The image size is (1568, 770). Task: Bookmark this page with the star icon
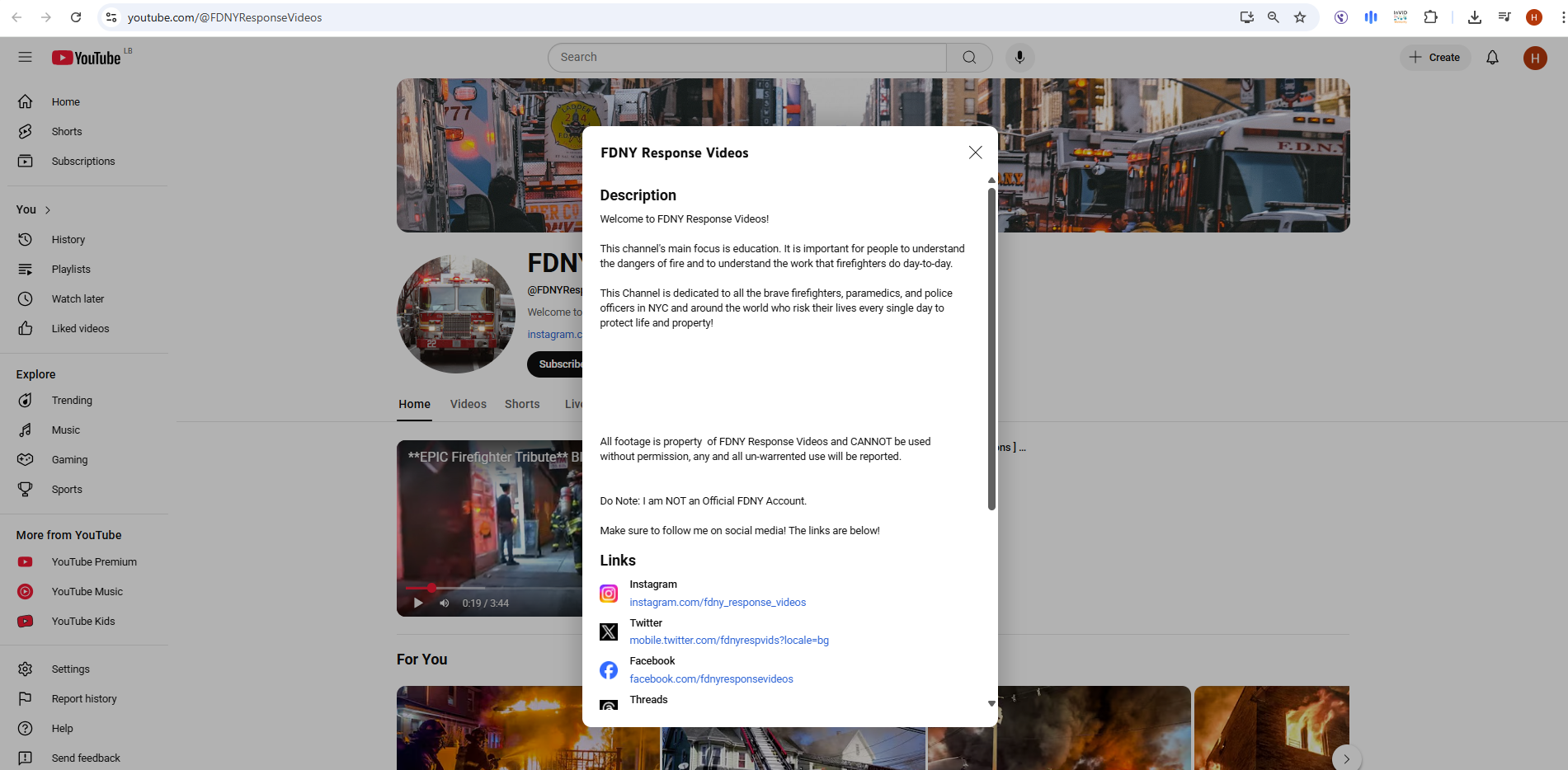[x=1300, y=17]
